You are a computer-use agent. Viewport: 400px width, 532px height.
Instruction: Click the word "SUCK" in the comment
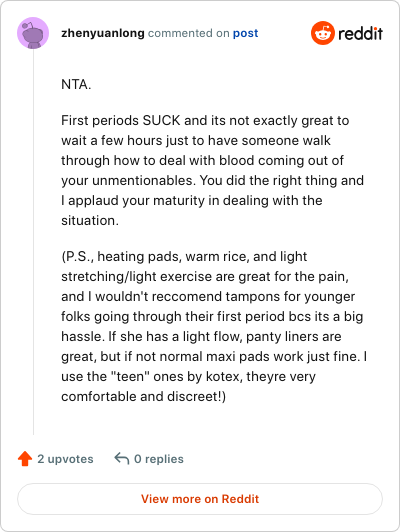pos(161,120)
